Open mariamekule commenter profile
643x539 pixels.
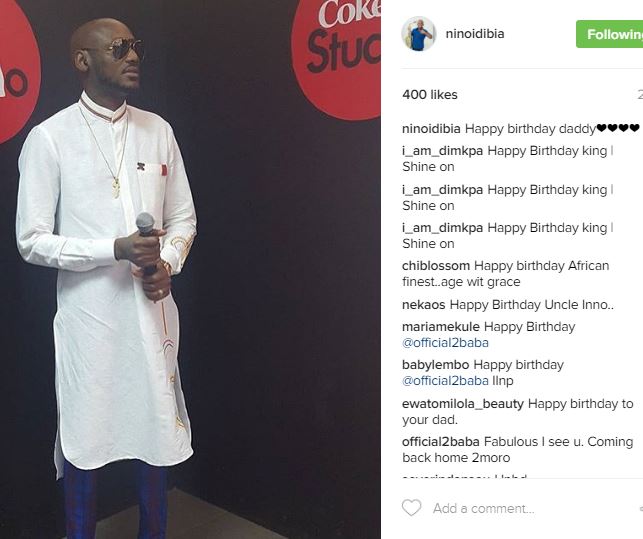click(x=441, y=327)
